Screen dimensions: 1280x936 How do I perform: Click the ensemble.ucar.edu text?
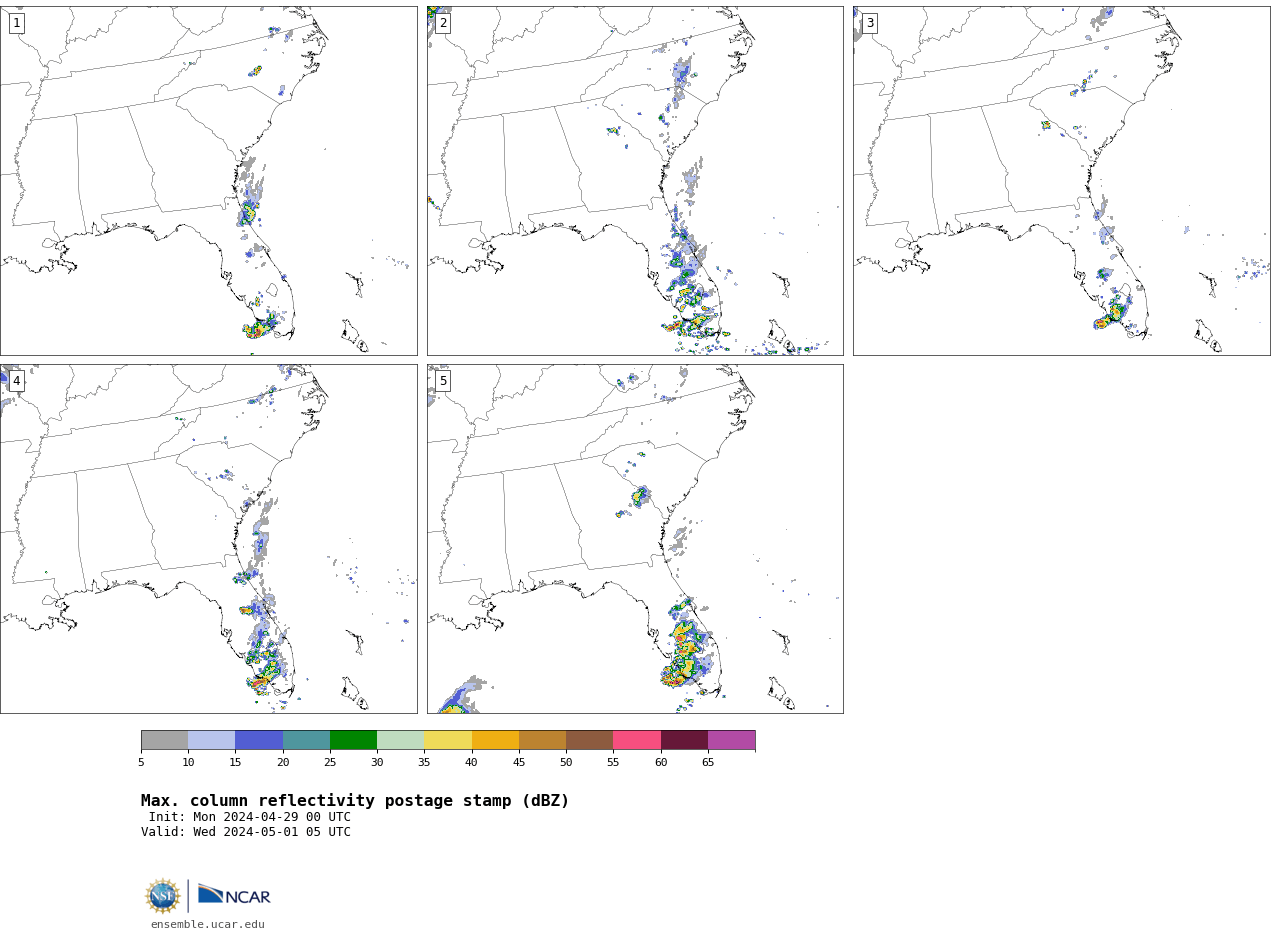[208, 925]
